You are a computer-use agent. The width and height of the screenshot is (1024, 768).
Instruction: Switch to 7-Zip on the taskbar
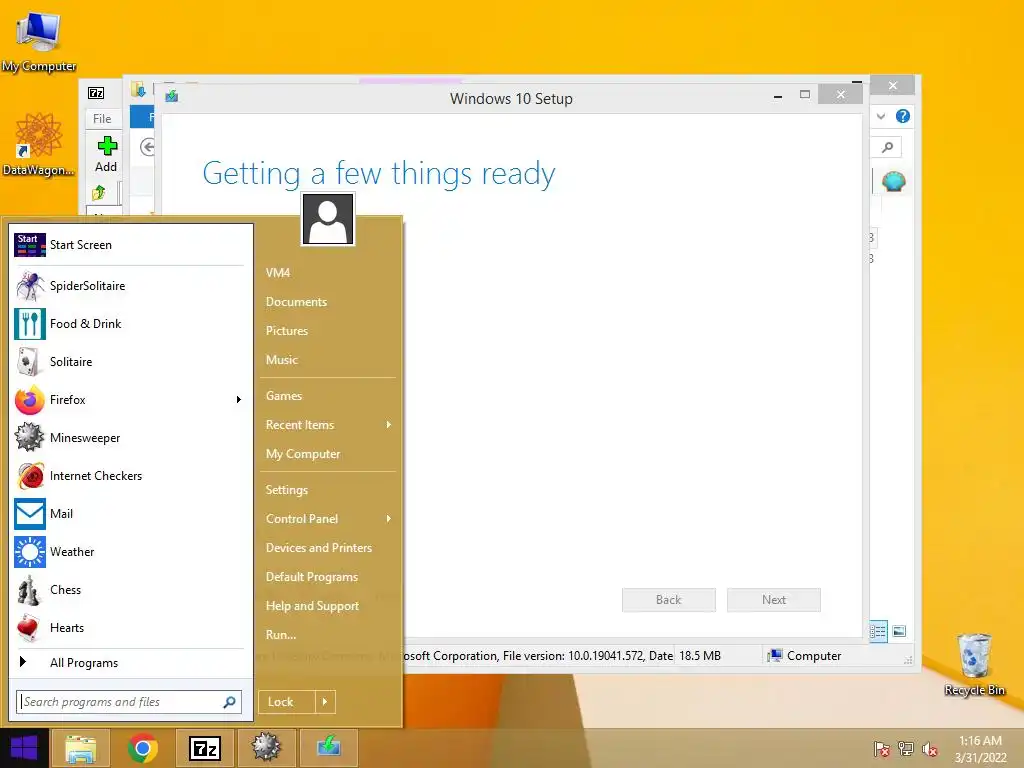click(x=204, y=748)
